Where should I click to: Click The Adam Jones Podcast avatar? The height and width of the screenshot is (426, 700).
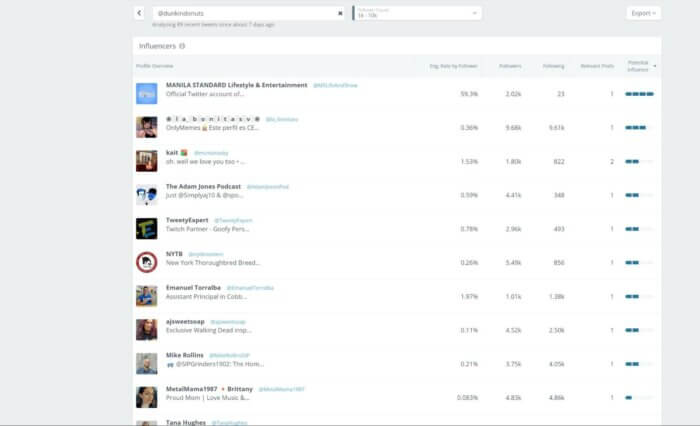pos(146,195)
